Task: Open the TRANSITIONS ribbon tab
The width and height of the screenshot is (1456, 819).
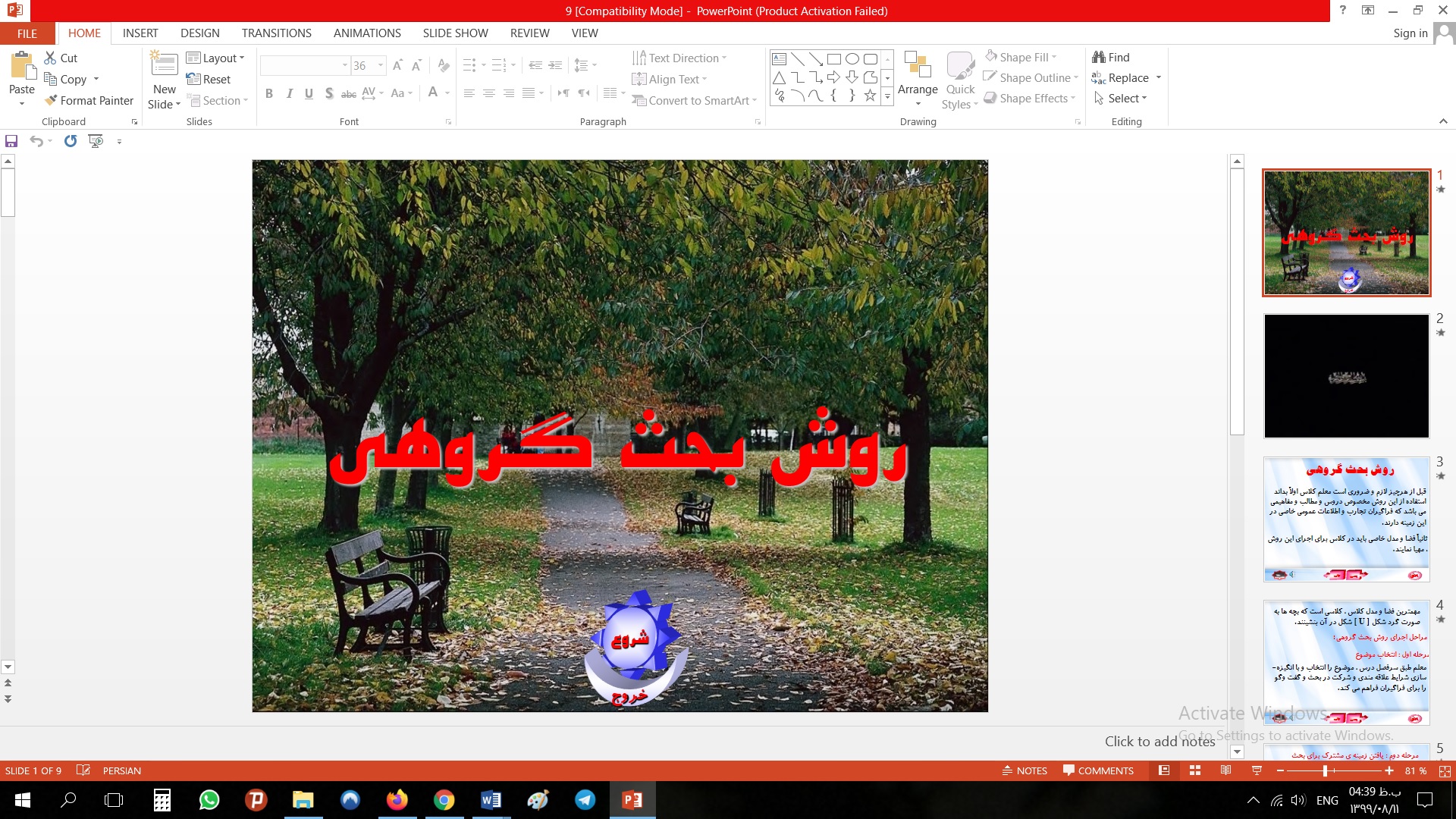Action: (x=276, y=33)
